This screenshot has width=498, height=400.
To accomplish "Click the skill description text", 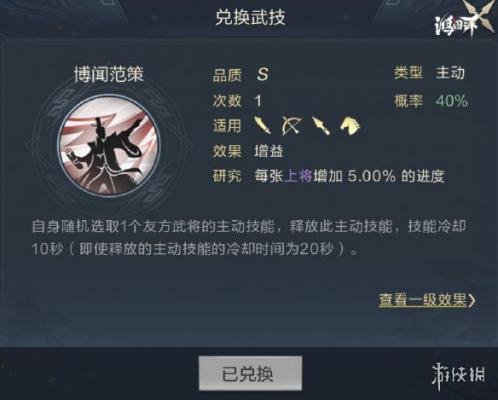I will pyautogui.click(x=249, y=237).
